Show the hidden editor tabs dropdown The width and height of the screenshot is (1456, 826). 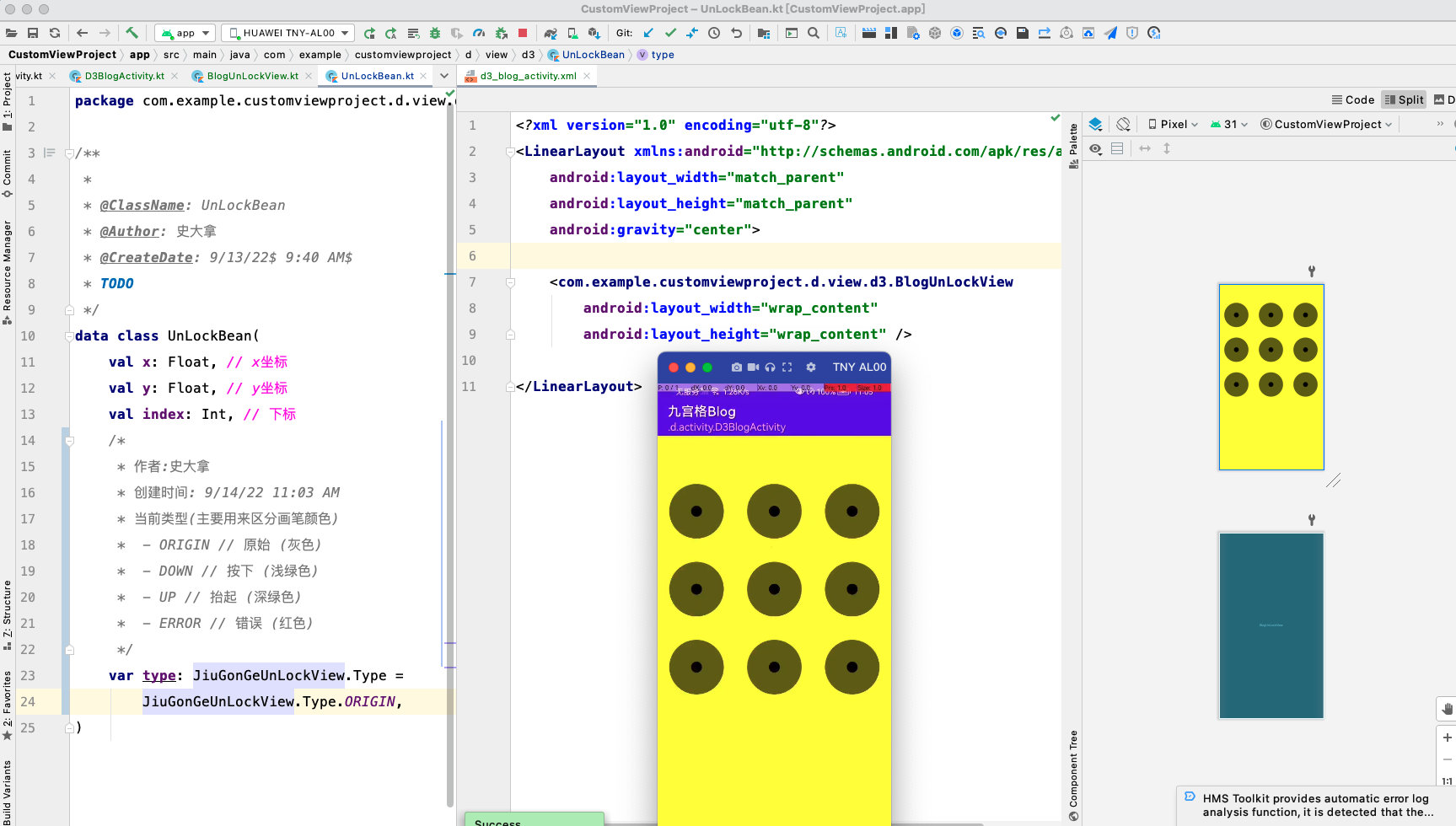point(444,76)
